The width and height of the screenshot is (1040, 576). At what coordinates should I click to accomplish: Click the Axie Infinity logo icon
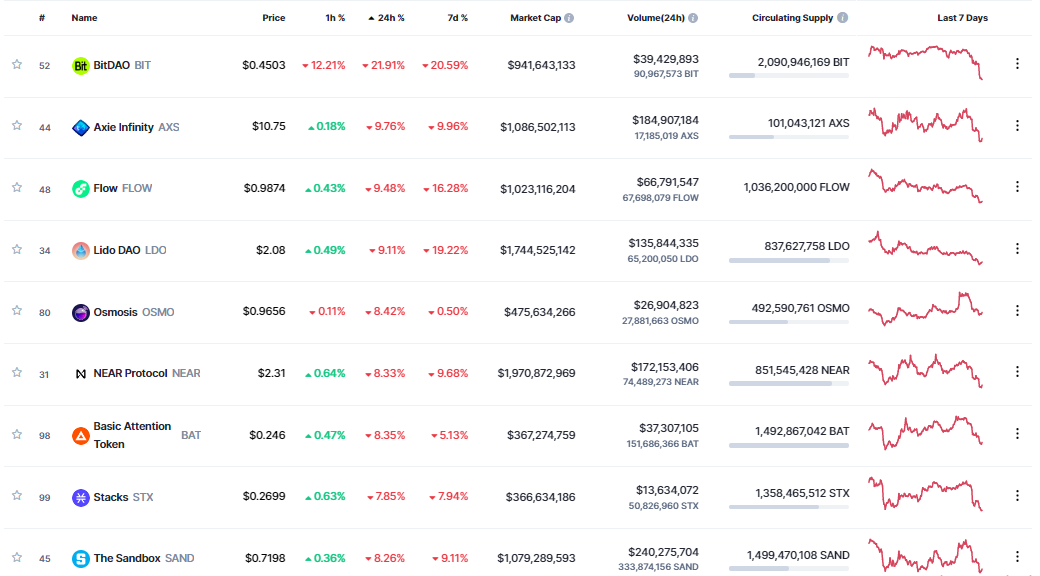[x=81, y=127]
